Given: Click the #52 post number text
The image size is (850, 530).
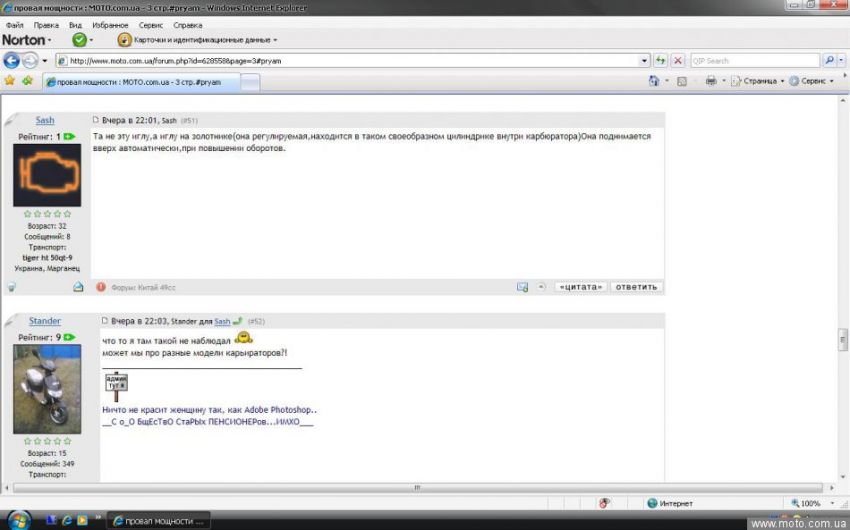Looking at the screenshot, I should coord(256,321).
